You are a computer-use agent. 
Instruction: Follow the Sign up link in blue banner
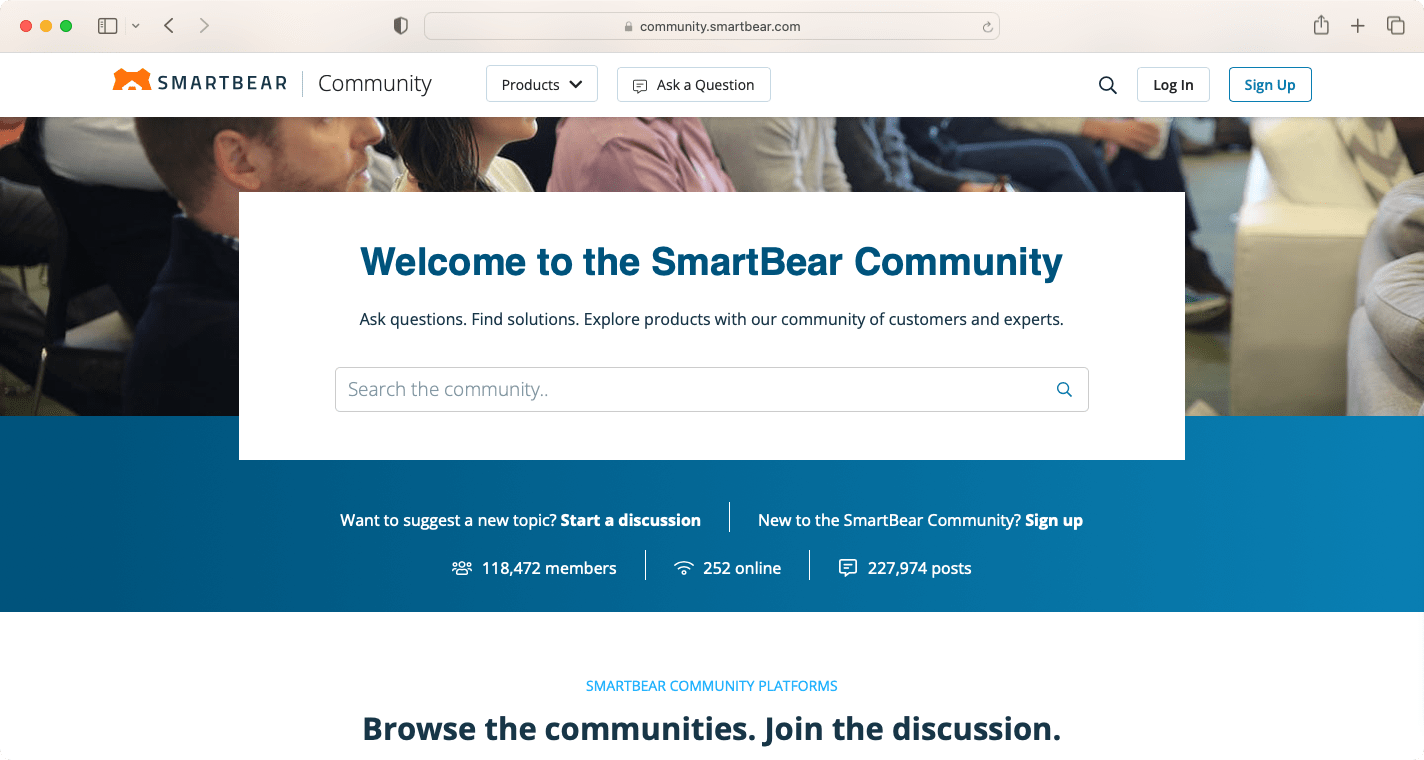click(1054, 520)
